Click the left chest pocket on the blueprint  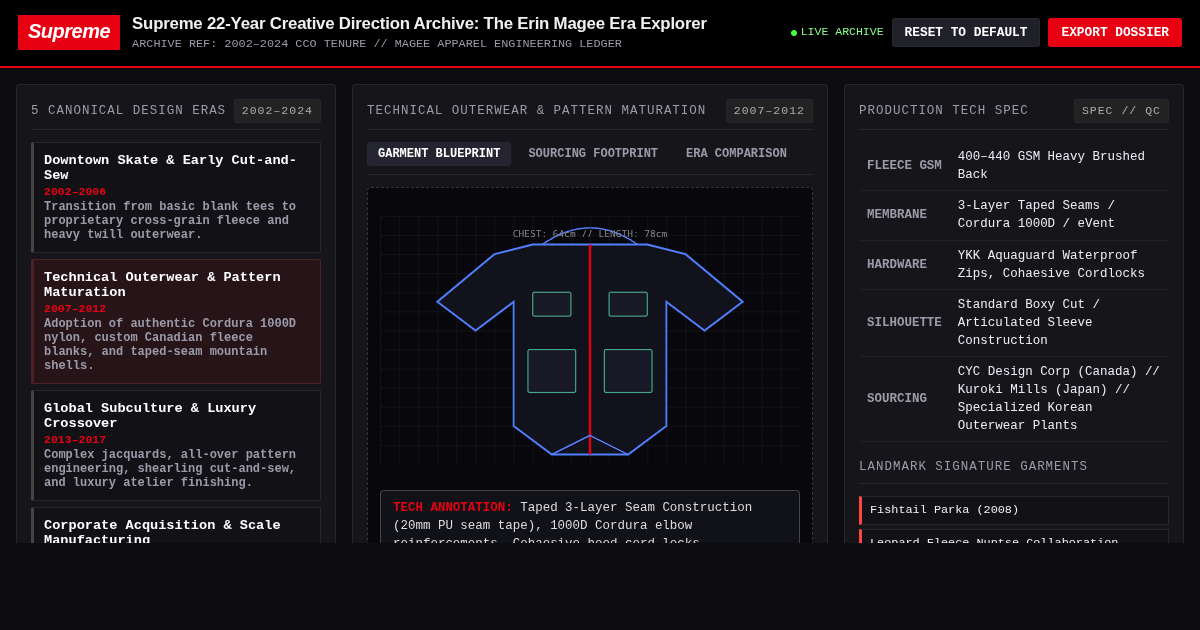pyautogui.click(x=552, y=304)
